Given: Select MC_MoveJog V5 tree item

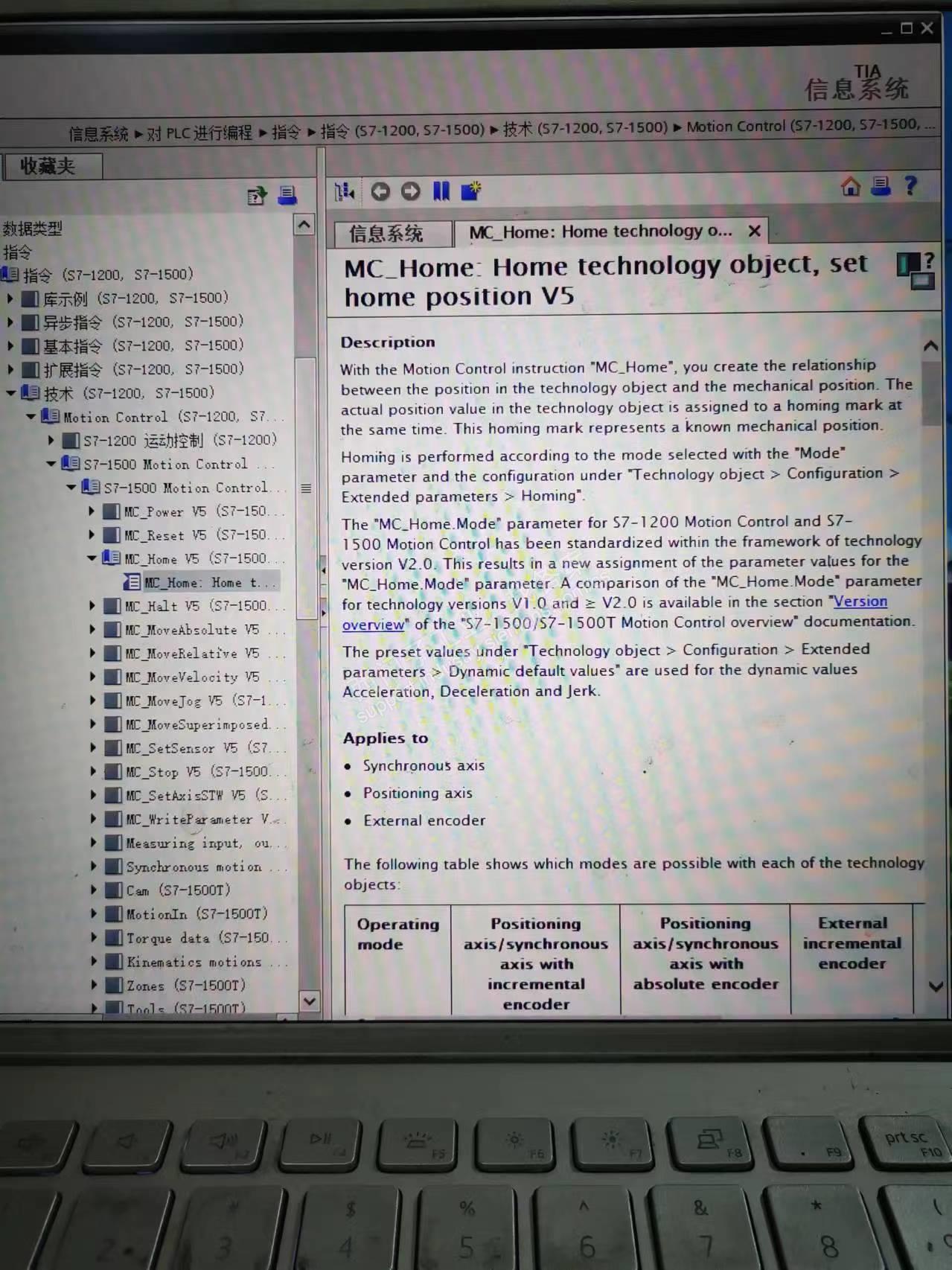Looking at the screenshot, I should click(x=195, y=701).
